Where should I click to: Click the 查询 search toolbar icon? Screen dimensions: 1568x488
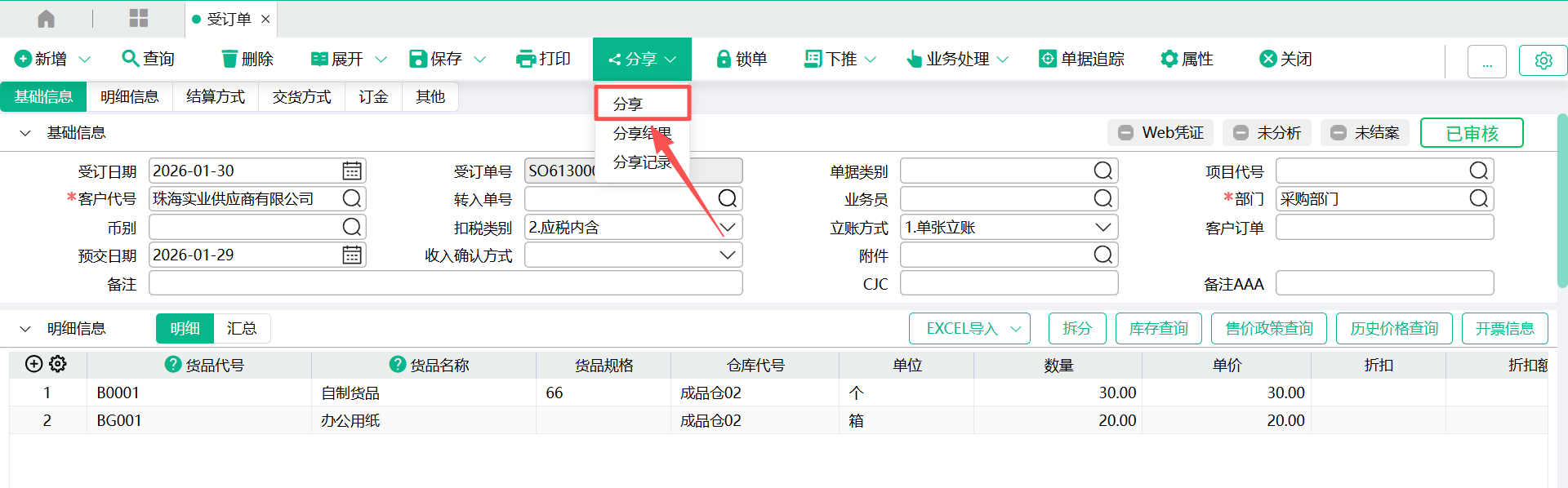point(130,59)
